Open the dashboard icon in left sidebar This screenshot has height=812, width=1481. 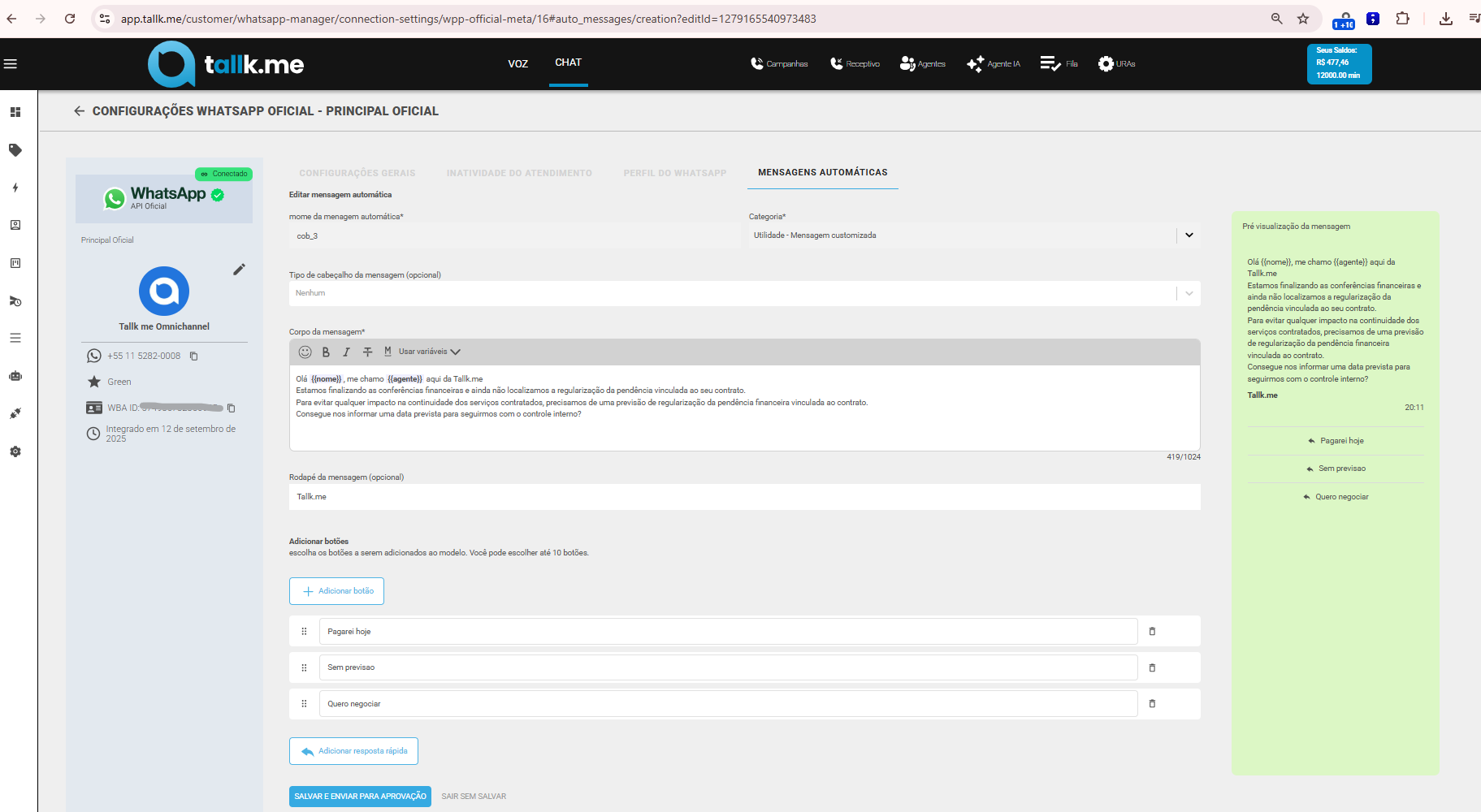15,112
